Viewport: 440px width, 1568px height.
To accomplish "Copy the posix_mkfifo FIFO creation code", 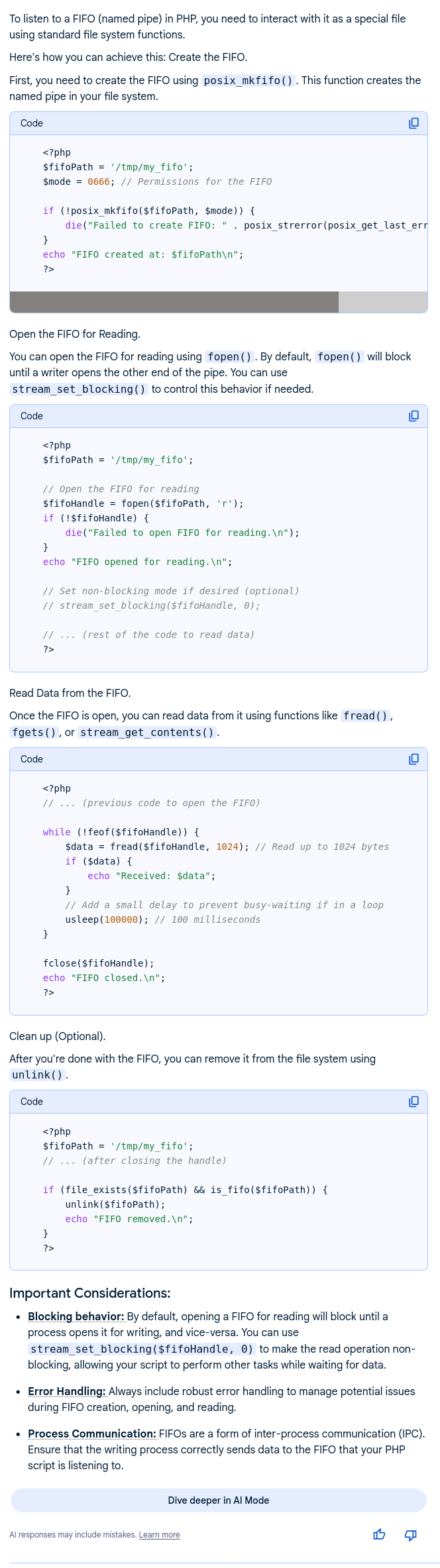I will click(413, 123).
